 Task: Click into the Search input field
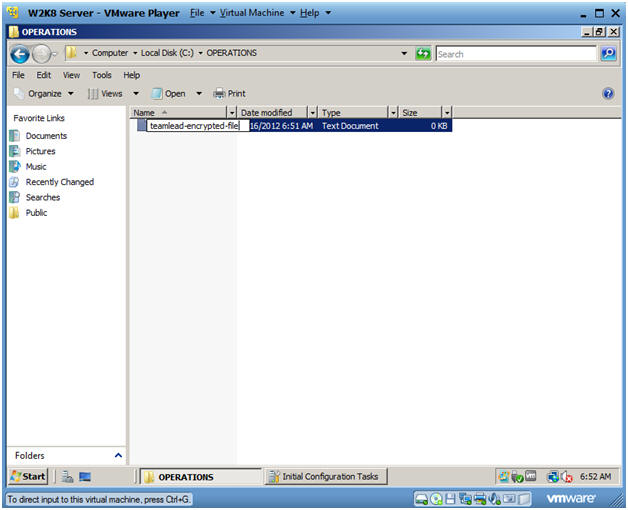click(x=516, y=54)
